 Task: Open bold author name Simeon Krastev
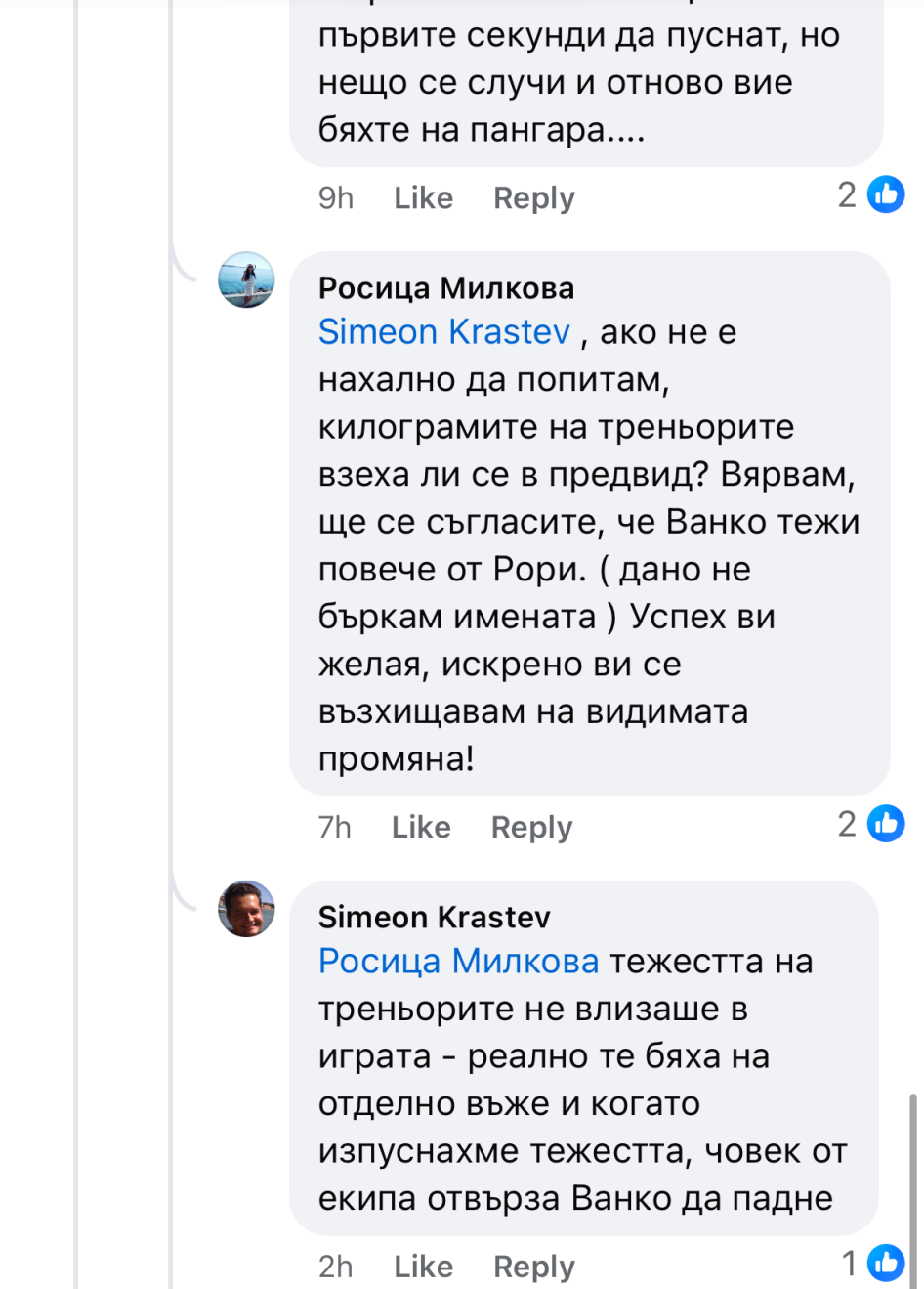[x=435, y=918]
